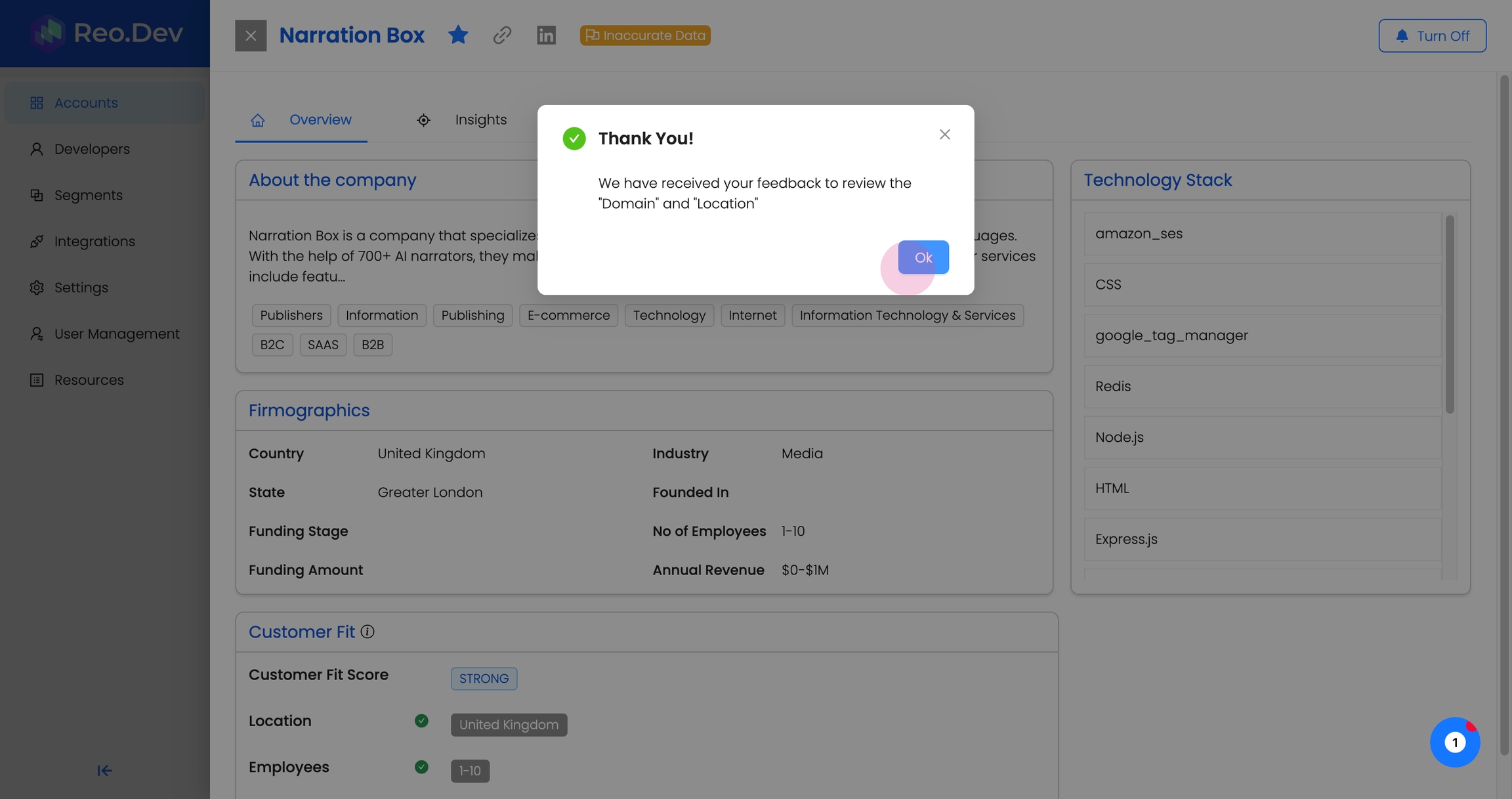Click the Integrations plug icon
The image size is (1512, 799).
click(x=37, y=242)
